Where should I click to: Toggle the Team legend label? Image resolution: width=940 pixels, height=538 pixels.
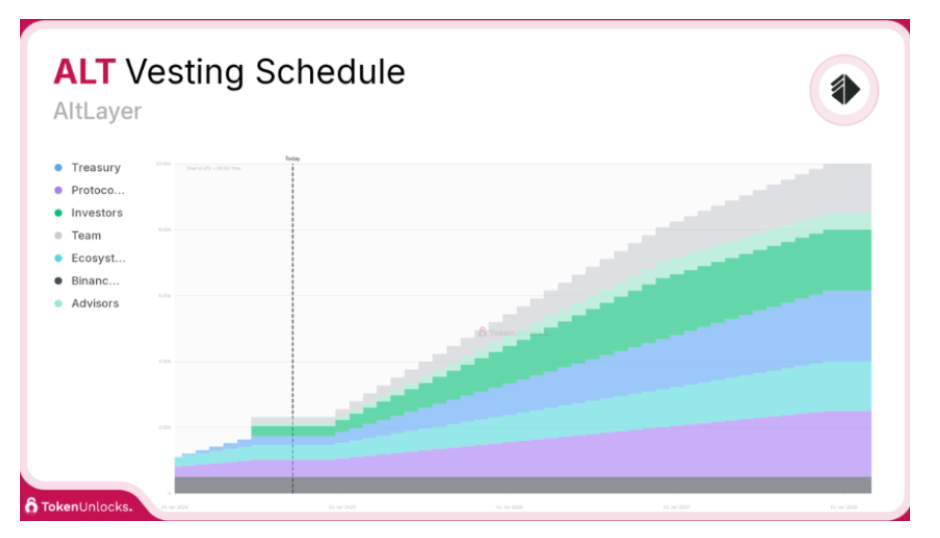86,236
